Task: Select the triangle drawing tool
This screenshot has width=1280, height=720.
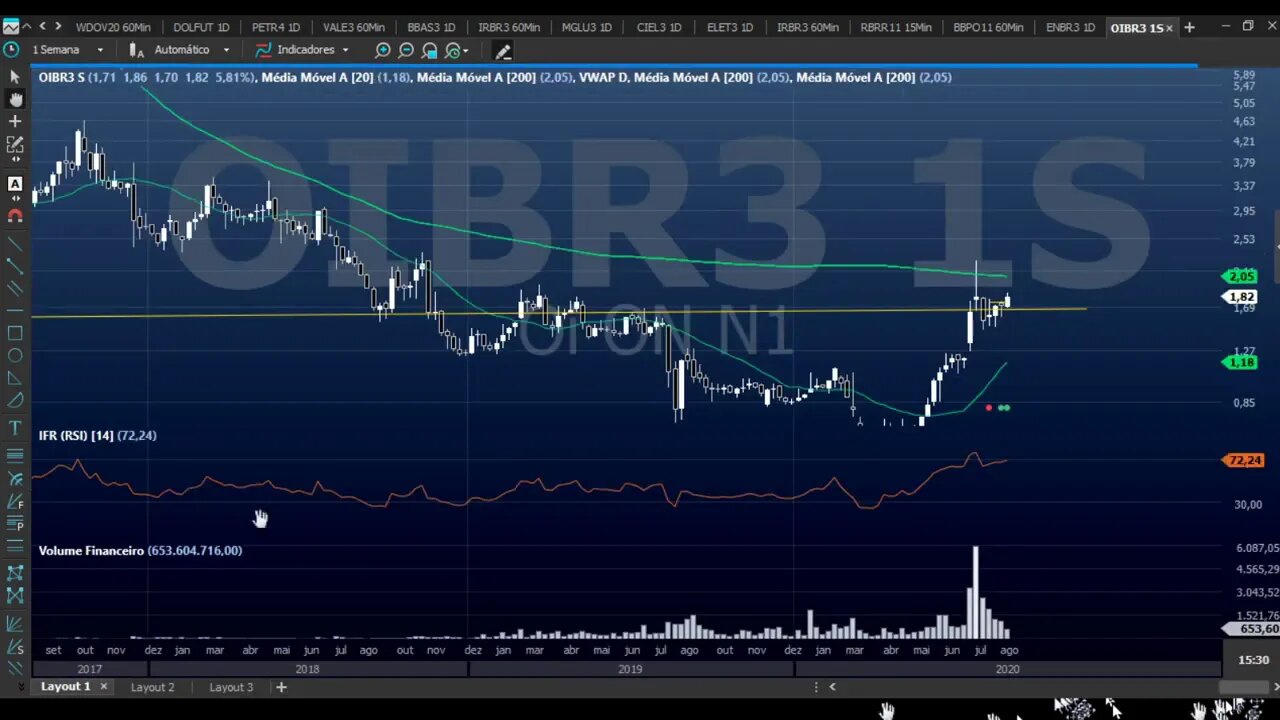Action: pos(15,378)
